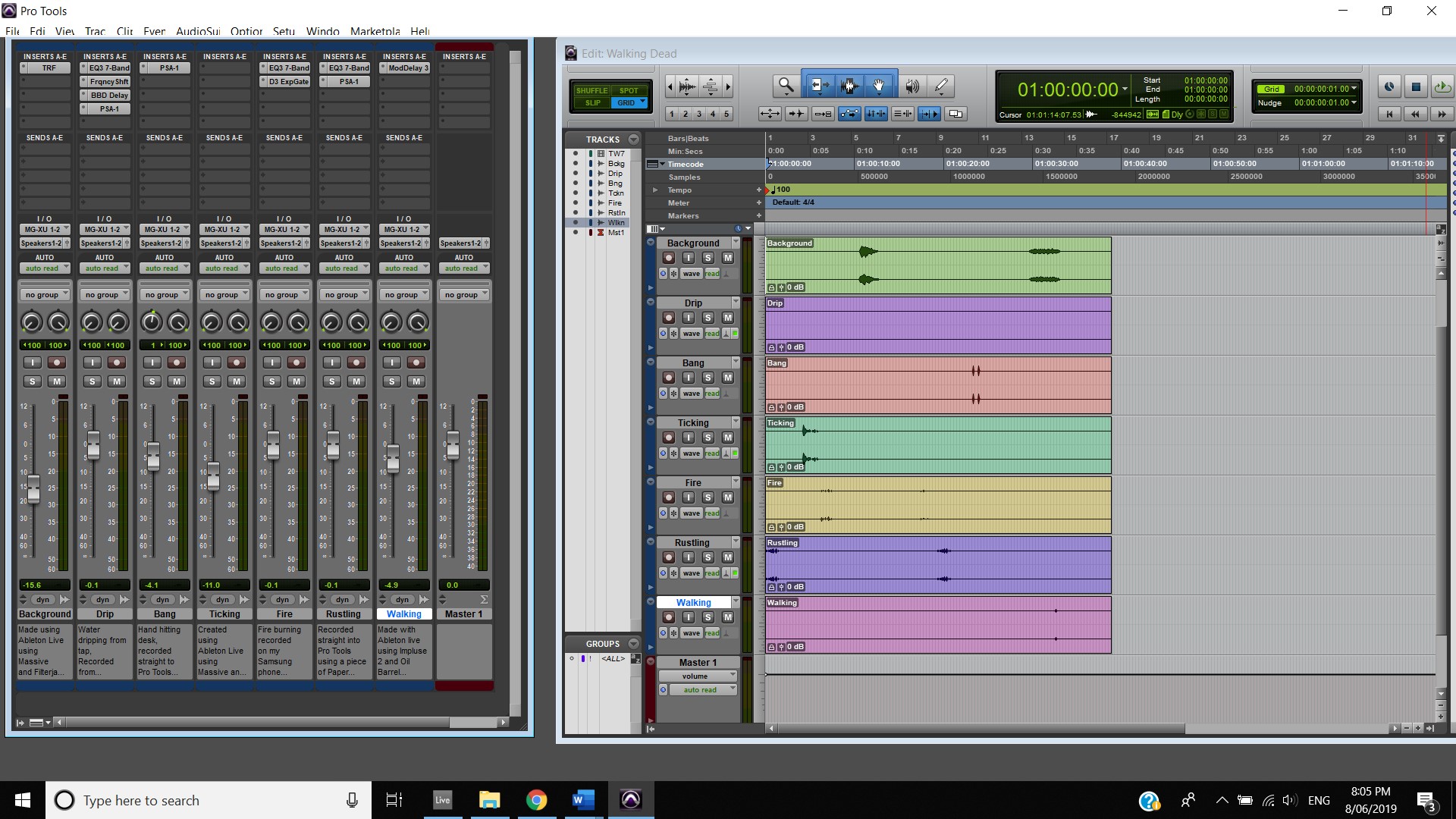Expand the Tempo ruler
Viewport: 1456px width, 819px height.
[x=655, y=190]
